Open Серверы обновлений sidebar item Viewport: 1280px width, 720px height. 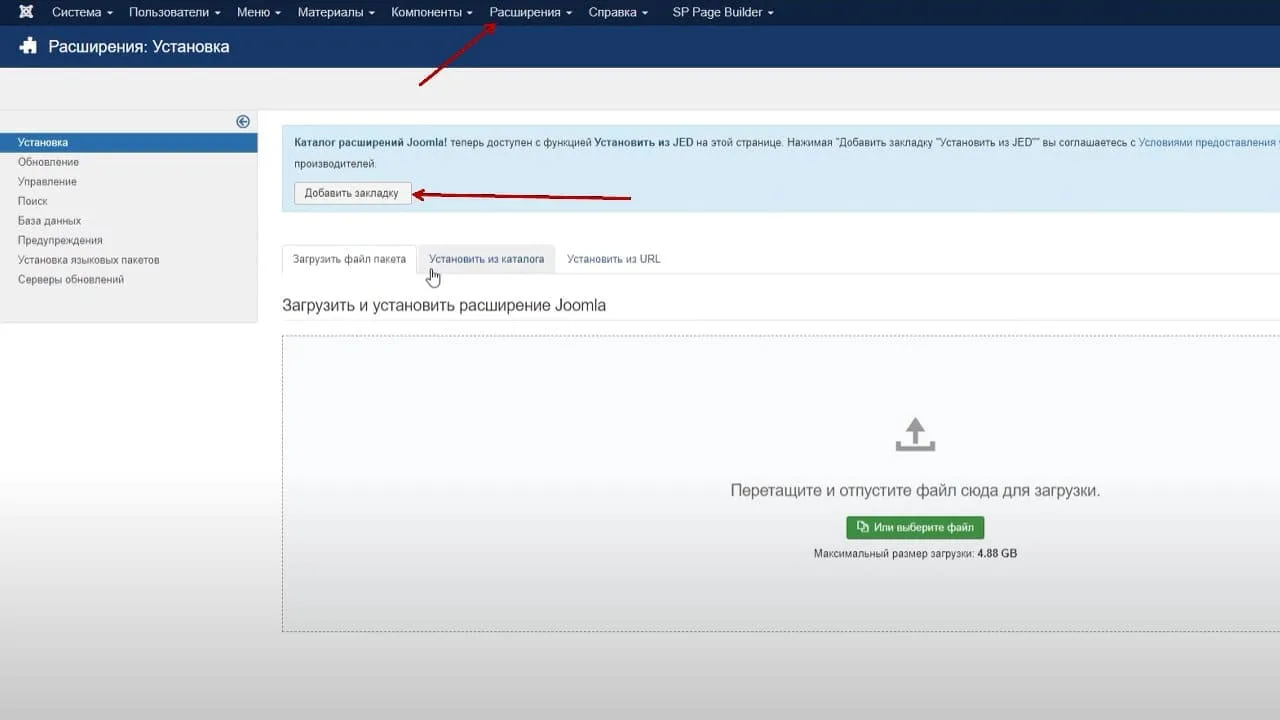(x=71, y=280)
